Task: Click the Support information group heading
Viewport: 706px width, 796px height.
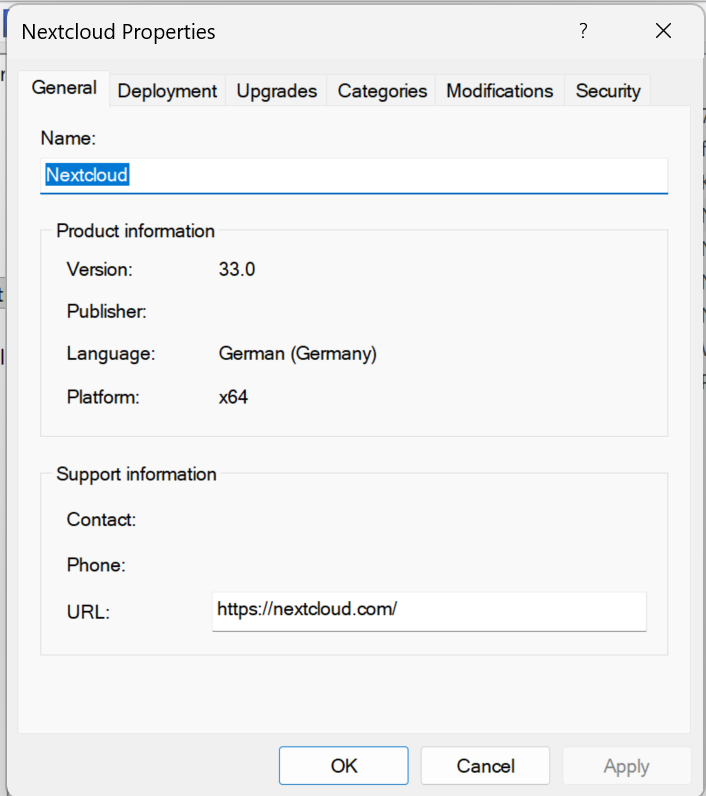Action: [x=137, y=474]
